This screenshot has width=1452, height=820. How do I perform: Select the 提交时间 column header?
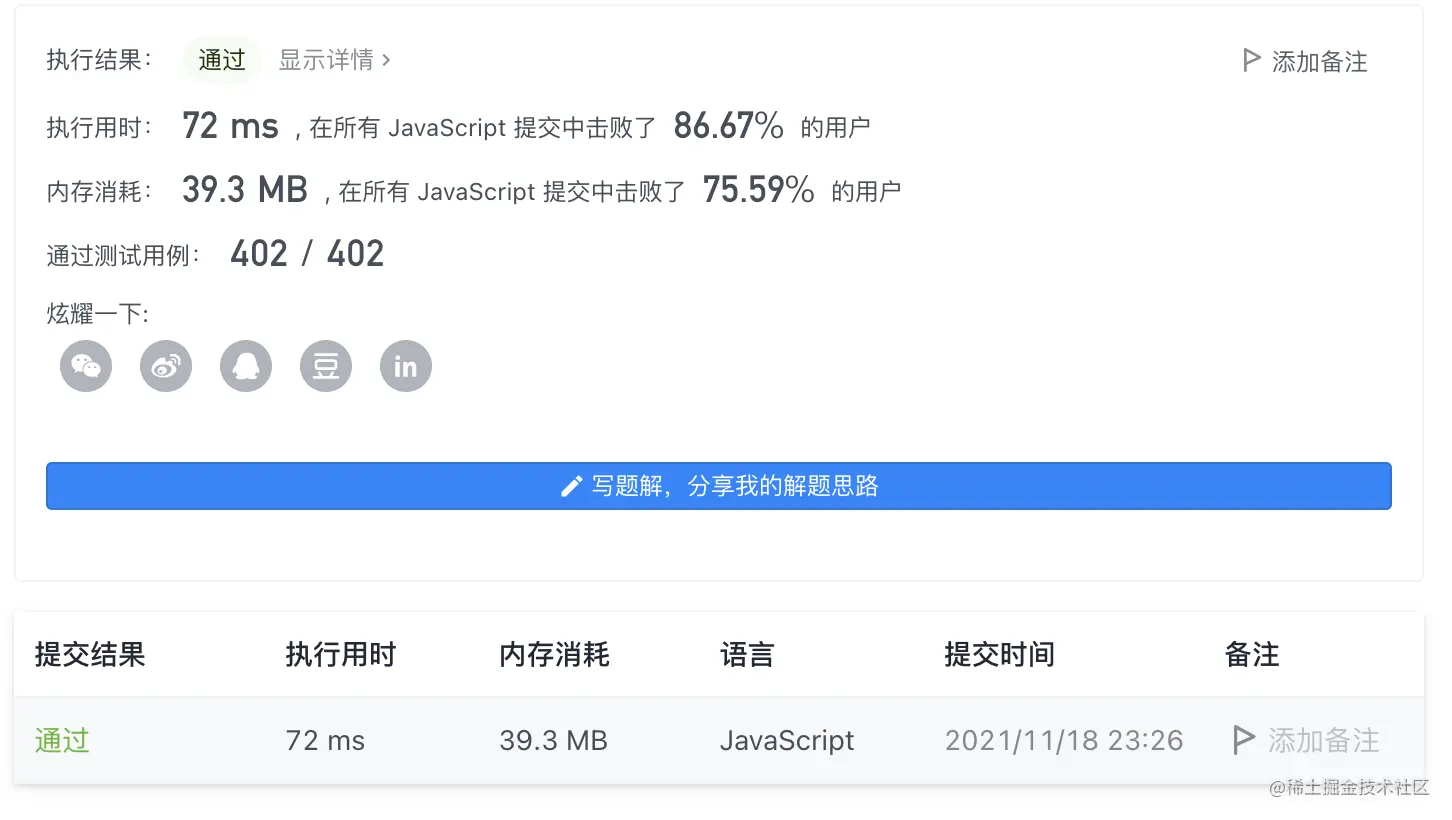click(x=1000, y=655)
